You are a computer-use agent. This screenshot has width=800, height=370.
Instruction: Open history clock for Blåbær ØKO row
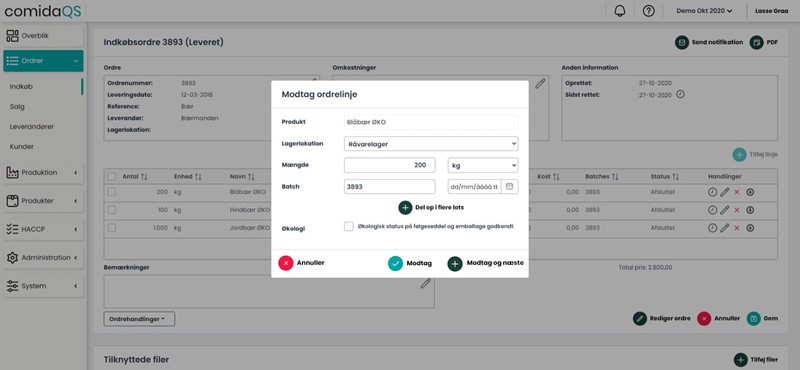(x=712, y=192)
